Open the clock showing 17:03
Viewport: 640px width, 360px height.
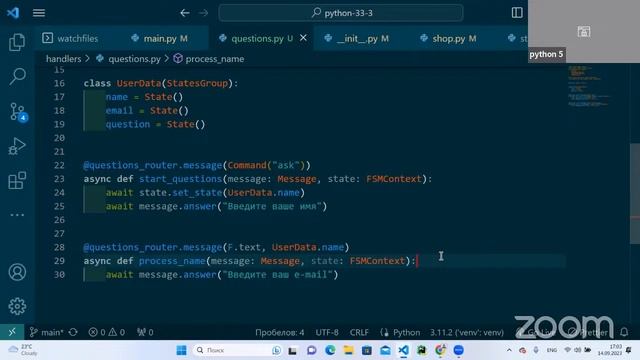pos(609,350)
